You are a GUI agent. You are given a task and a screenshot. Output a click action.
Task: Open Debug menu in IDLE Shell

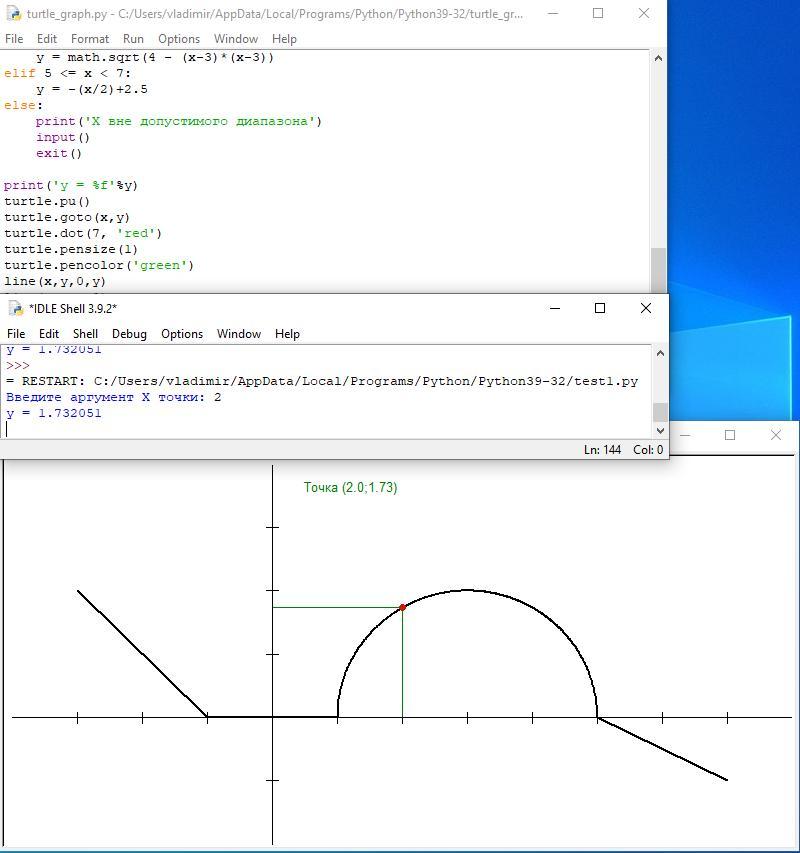click(x=129, y=333)
